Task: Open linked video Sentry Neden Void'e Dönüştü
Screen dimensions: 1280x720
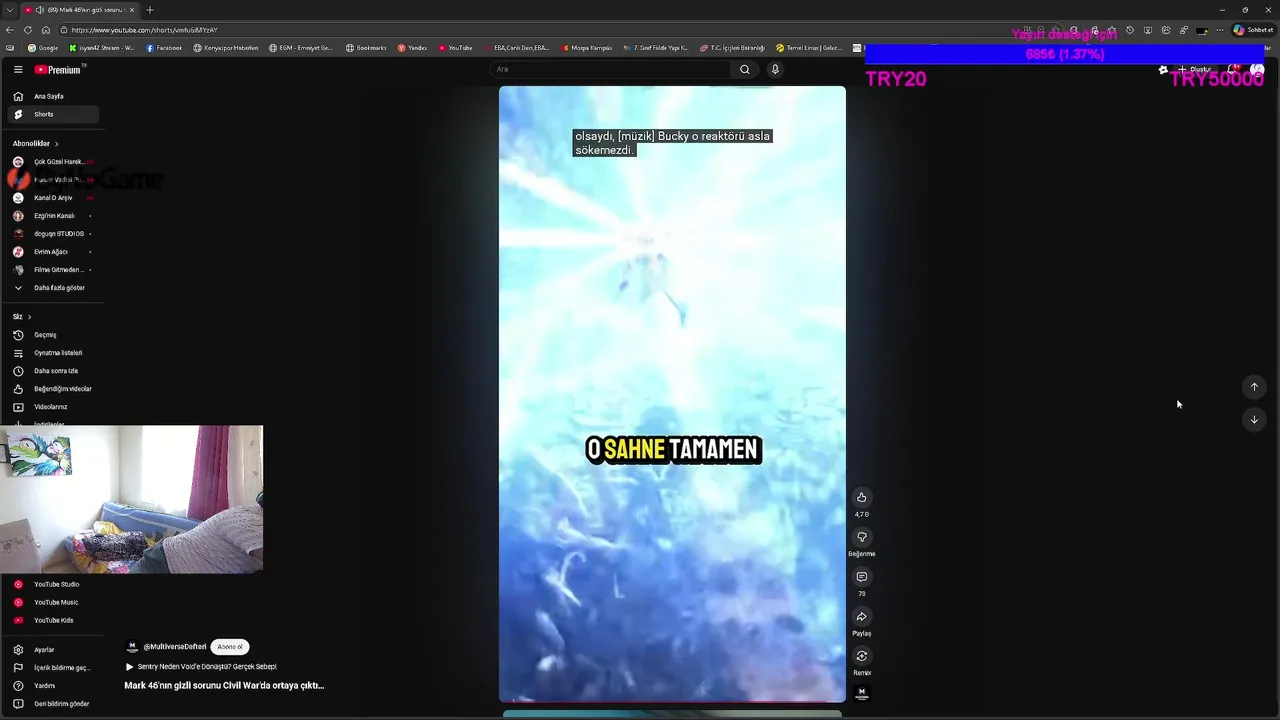Action: [201, 667]
